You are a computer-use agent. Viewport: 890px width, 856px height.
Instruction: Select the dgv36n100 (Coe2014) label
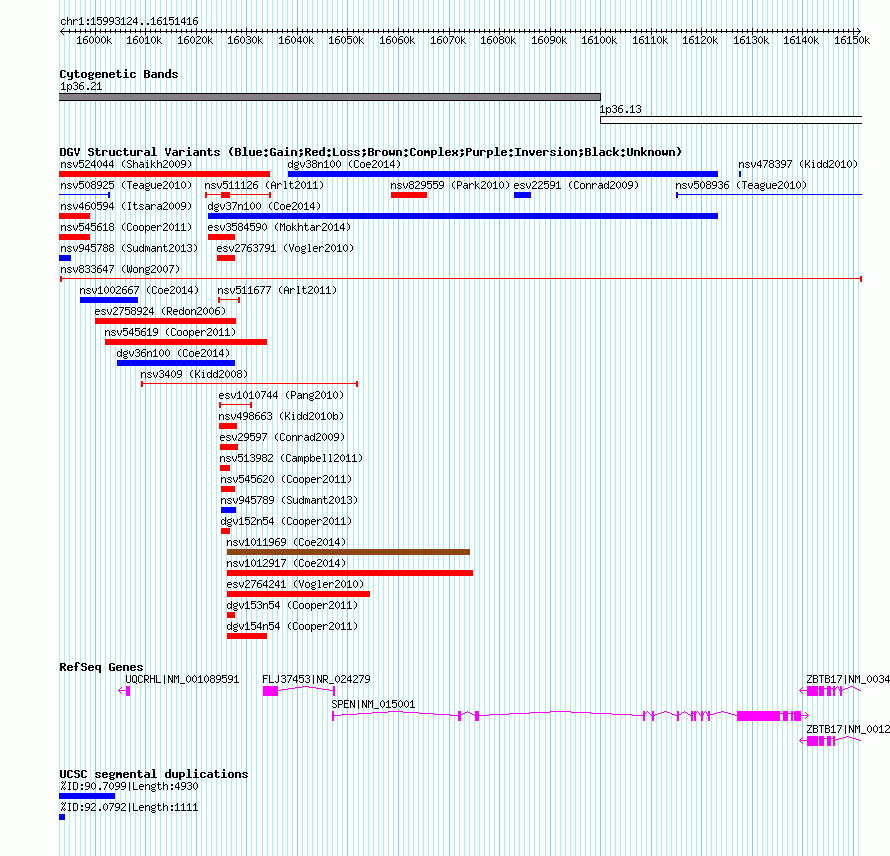[173, 354]
